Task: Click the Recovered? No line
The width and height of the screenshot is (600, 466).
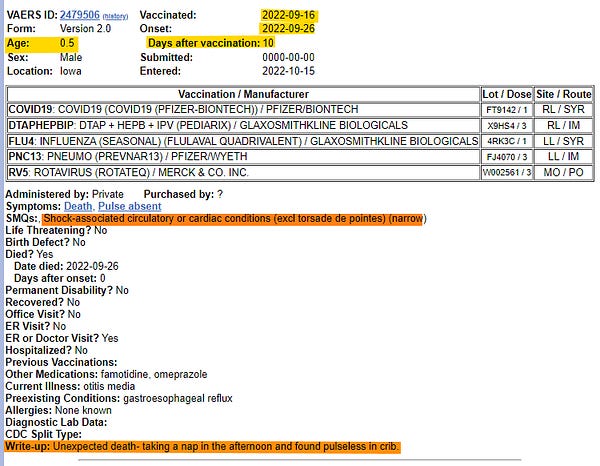Action: [43, 302]
